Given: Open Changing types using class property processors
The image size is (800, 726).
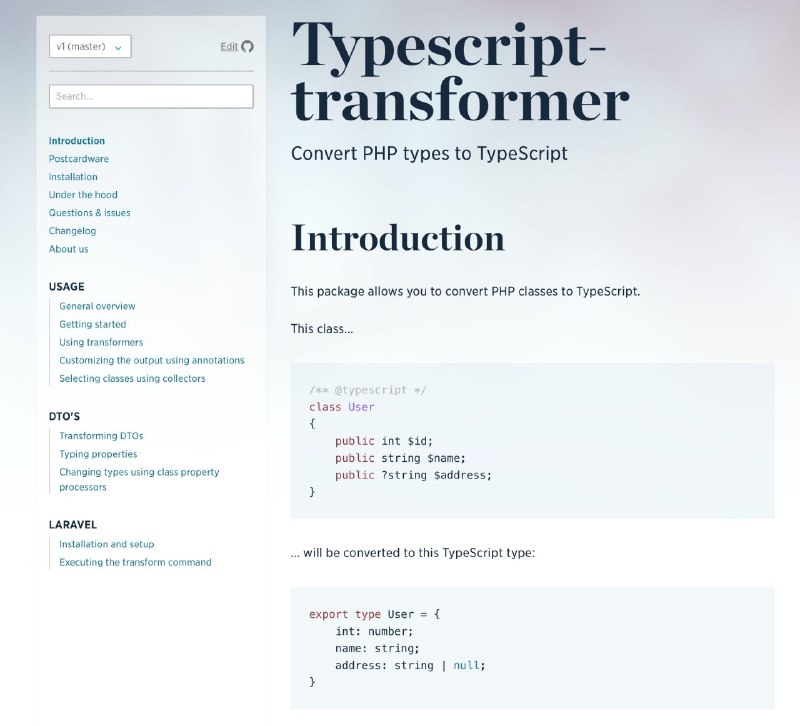Looking at the screenshot, I should 139,480.
